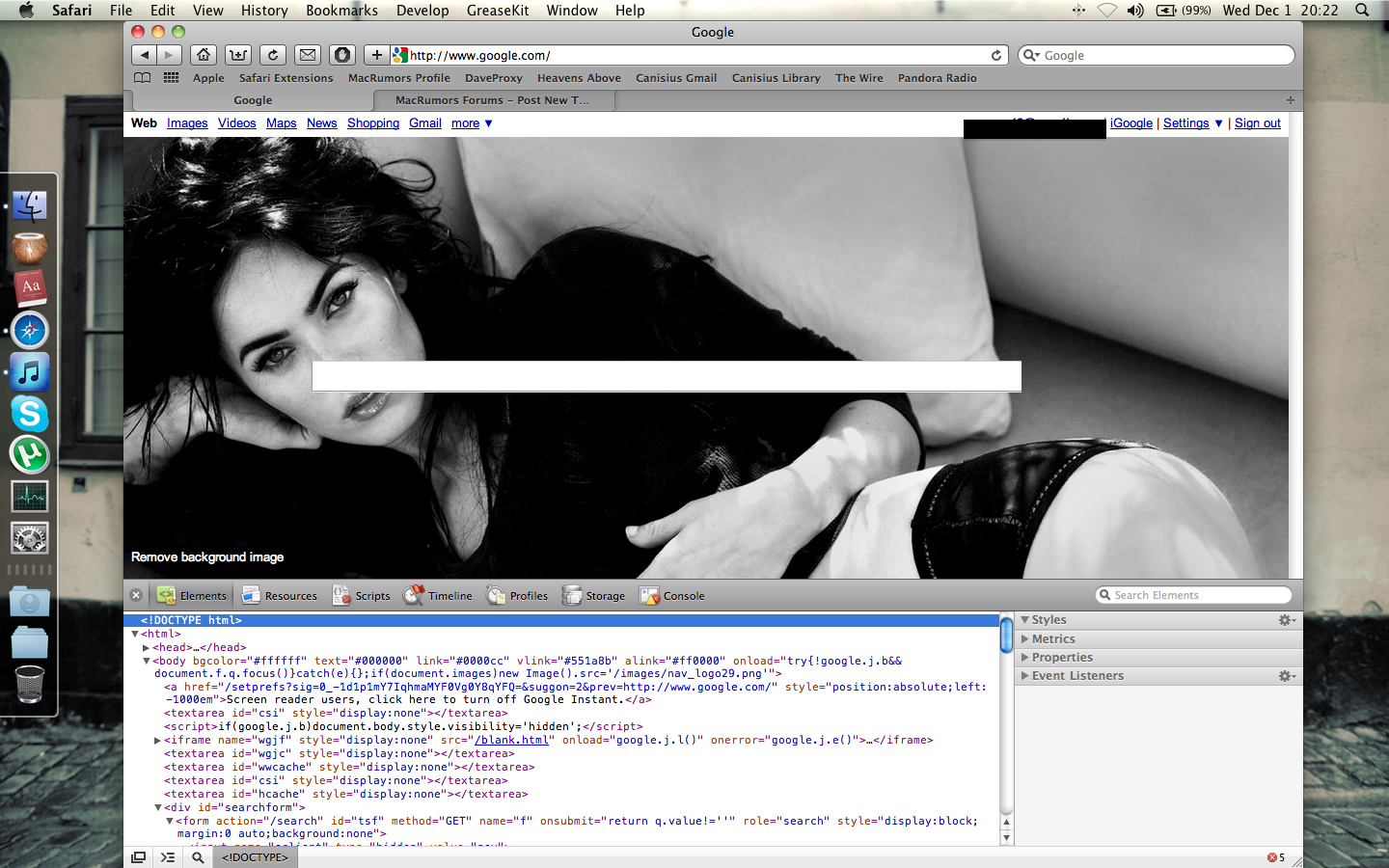This screenshot has width=1389, height=868.
Task: Switch to MacRumors Forums tab
Action: click(492, 100)
